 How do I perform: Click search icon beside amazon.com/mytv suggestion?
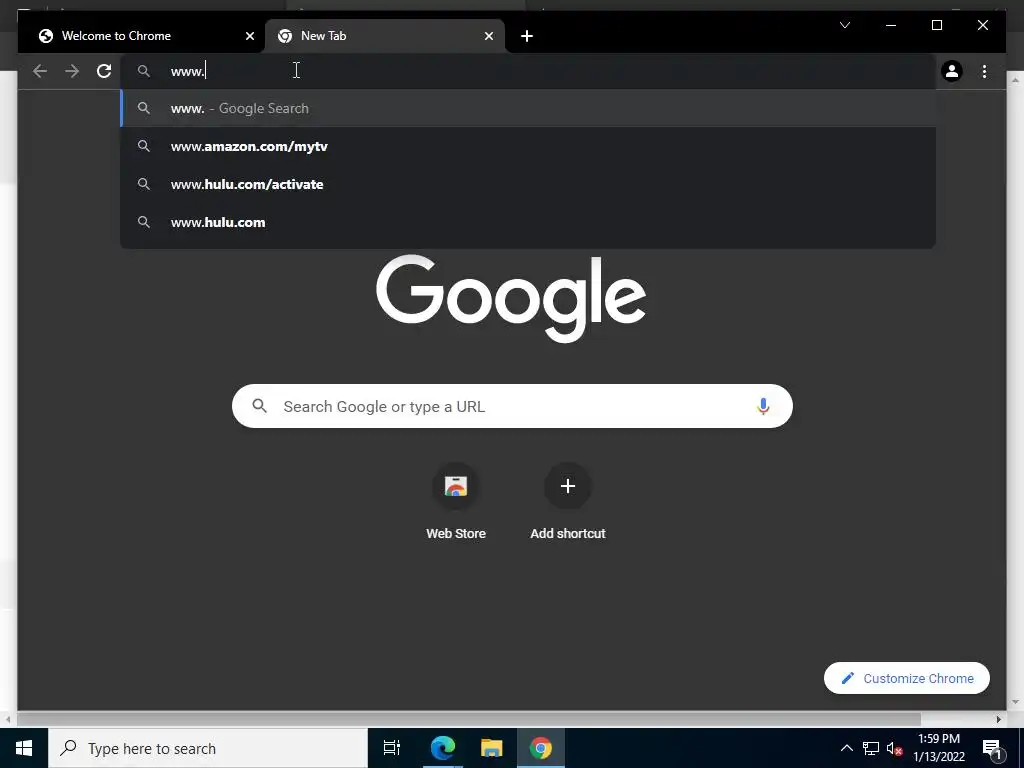tap(144, 146)
